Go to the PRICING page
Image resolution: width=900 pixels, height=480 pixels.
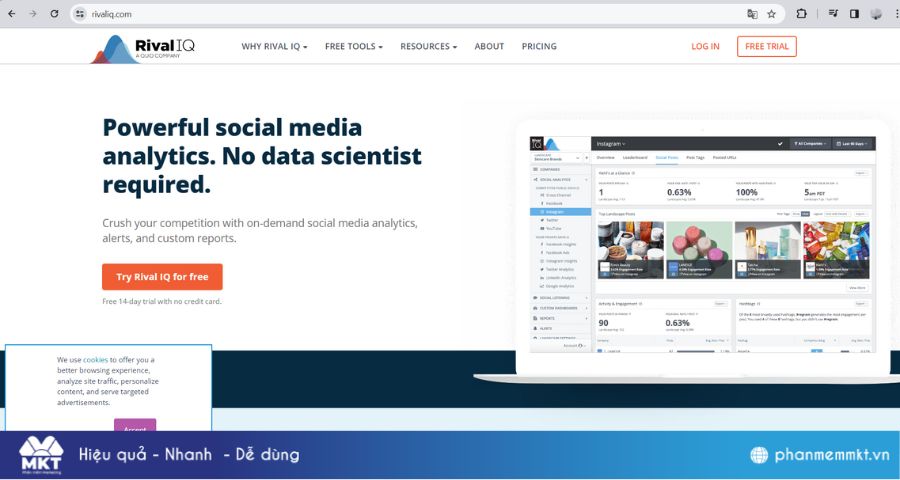coord(539,47)
